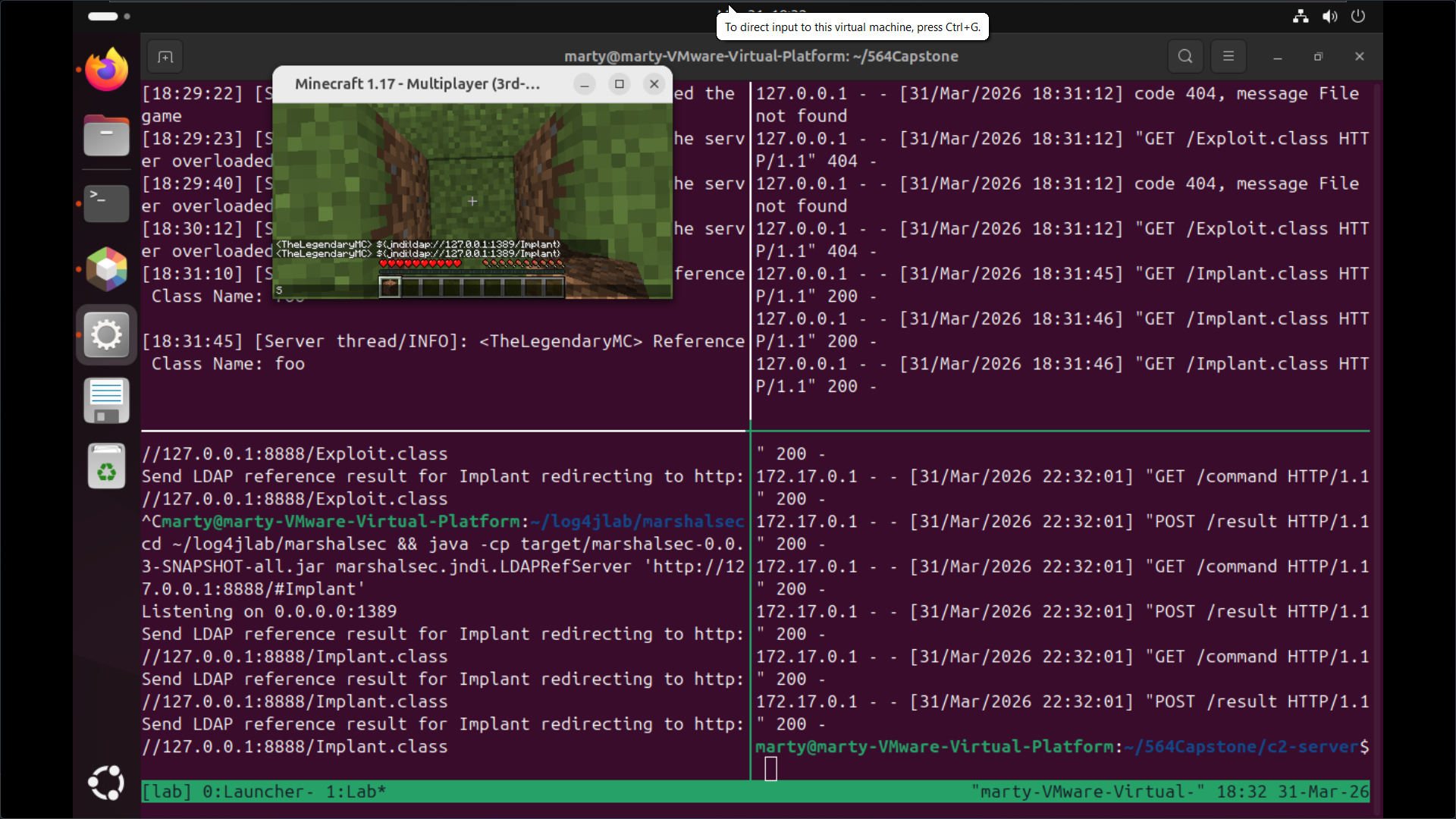Screen dimensions: 1456x819
Task: Click the c2-server shell prompt
Action: [1062, 747]
